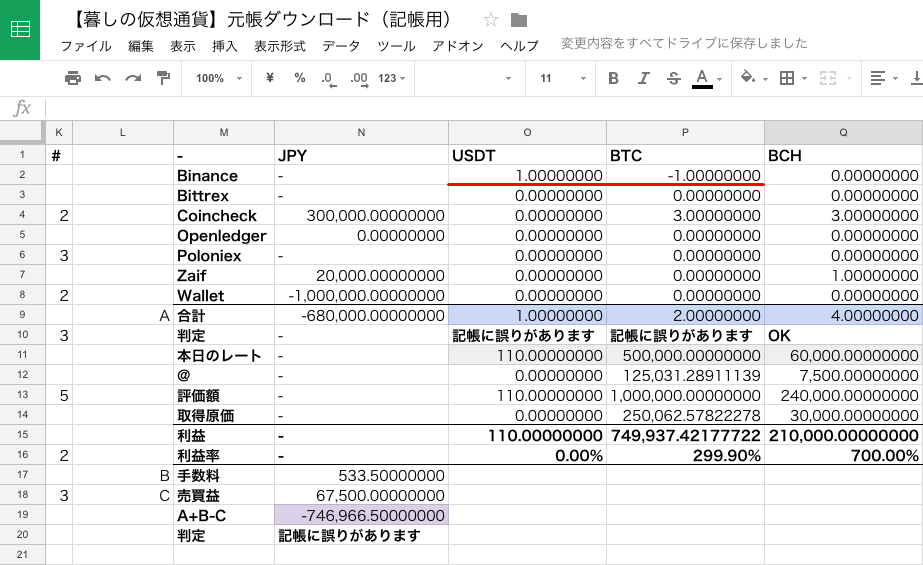Toggle italic formatting
Image resolution: width=923 pixels, height=565 pixels.
point(644,78)
